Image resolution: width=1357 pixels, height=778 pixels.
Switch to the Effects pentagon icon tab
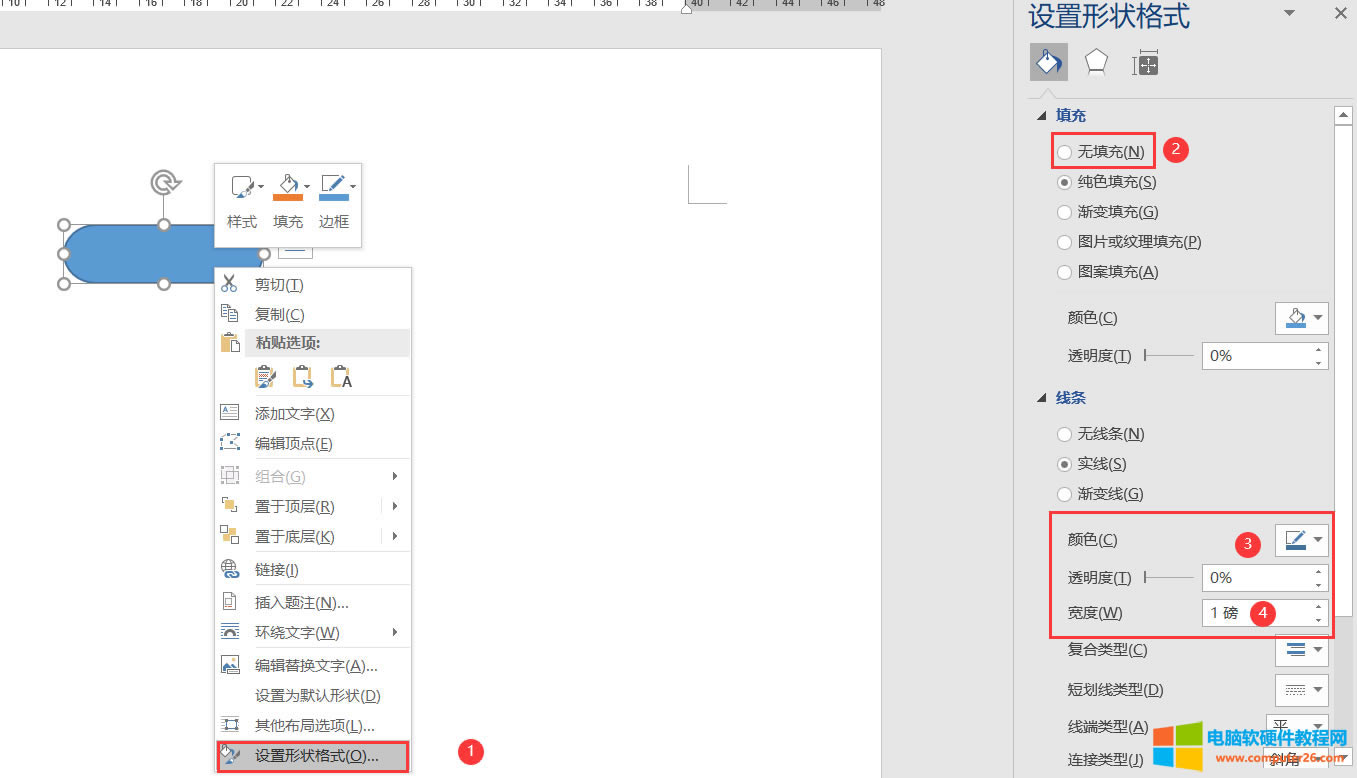pyautogui.click(x=1097, y=63)
